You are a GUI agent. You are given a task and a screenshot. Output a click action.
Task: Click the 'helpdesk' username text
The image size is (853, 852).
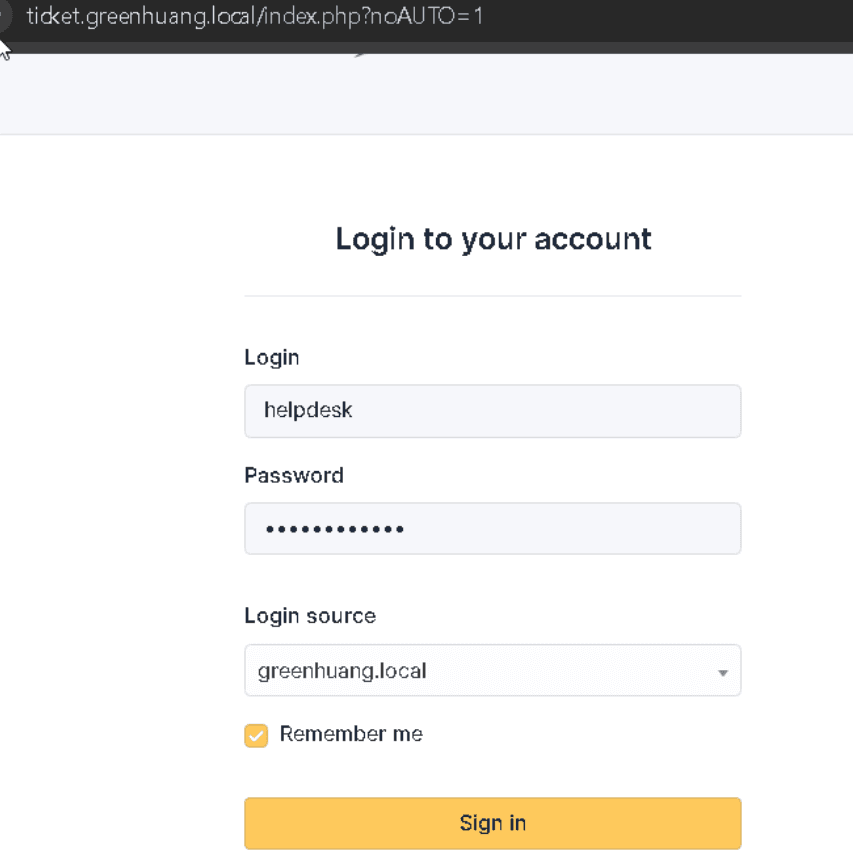(308, 410)
